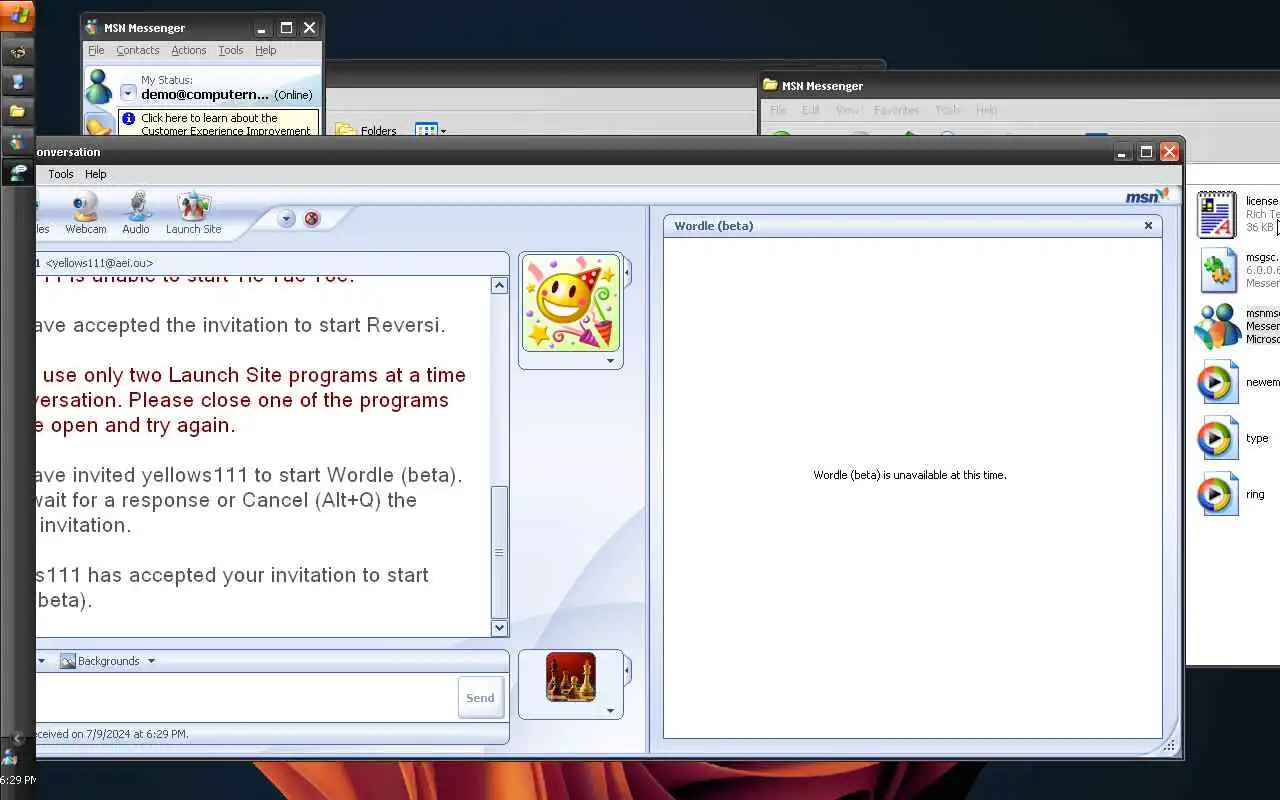This screenshot has height=800, width=1280.
Task: Maximize the MSN Messenger contact window
Action: point(286,28)
